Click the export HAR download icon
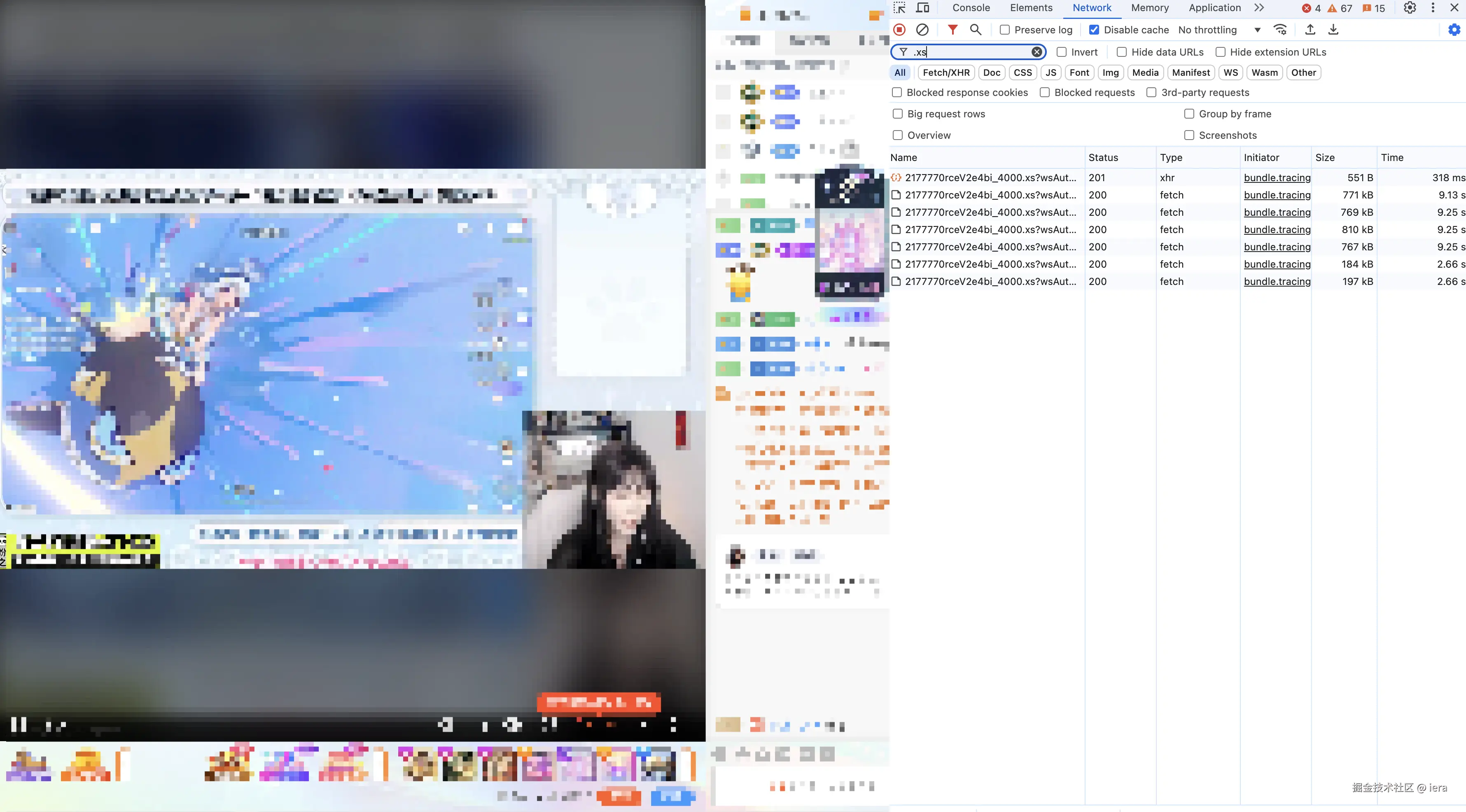 tap(1333, 30)
